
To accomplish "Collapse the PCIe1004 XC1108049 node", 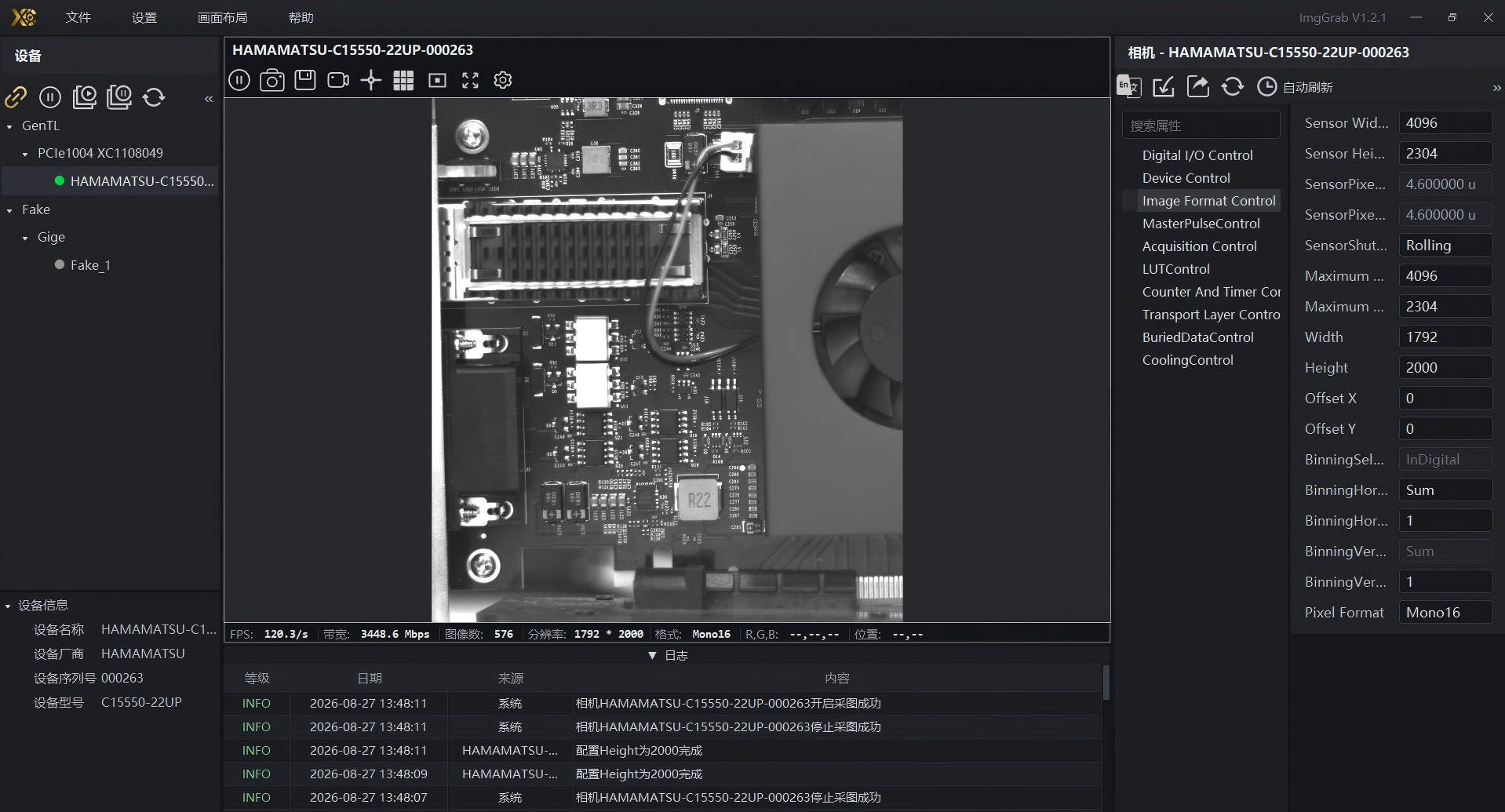I will 25,154.
